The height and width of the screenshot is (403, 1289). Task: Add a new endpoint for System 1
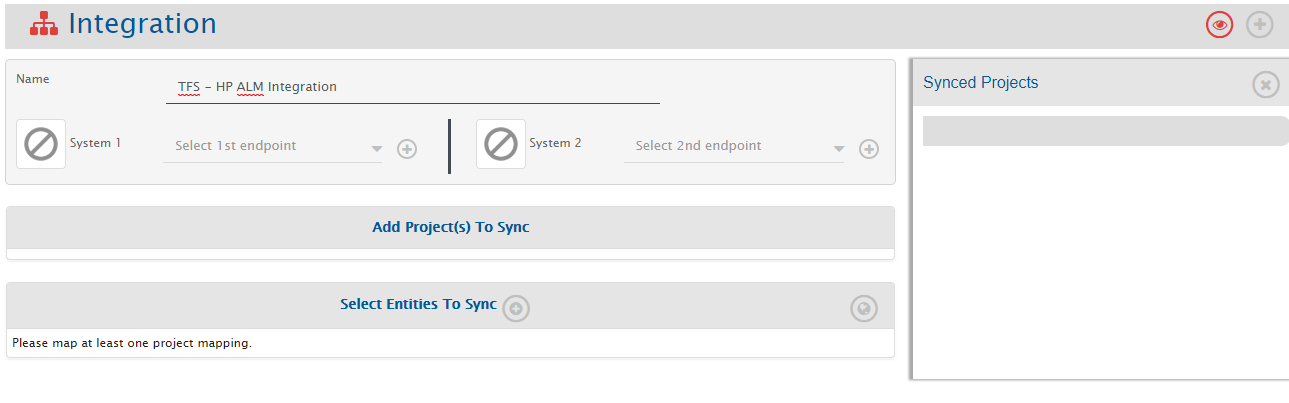coord(407,149)
